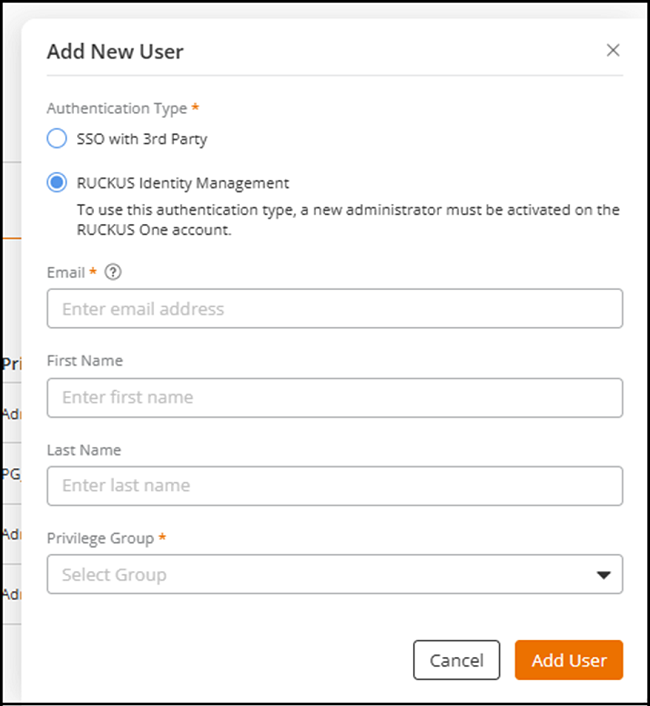Click into the Enter first name field
Viewport: 650px width, 706px height.
point(334,397)
